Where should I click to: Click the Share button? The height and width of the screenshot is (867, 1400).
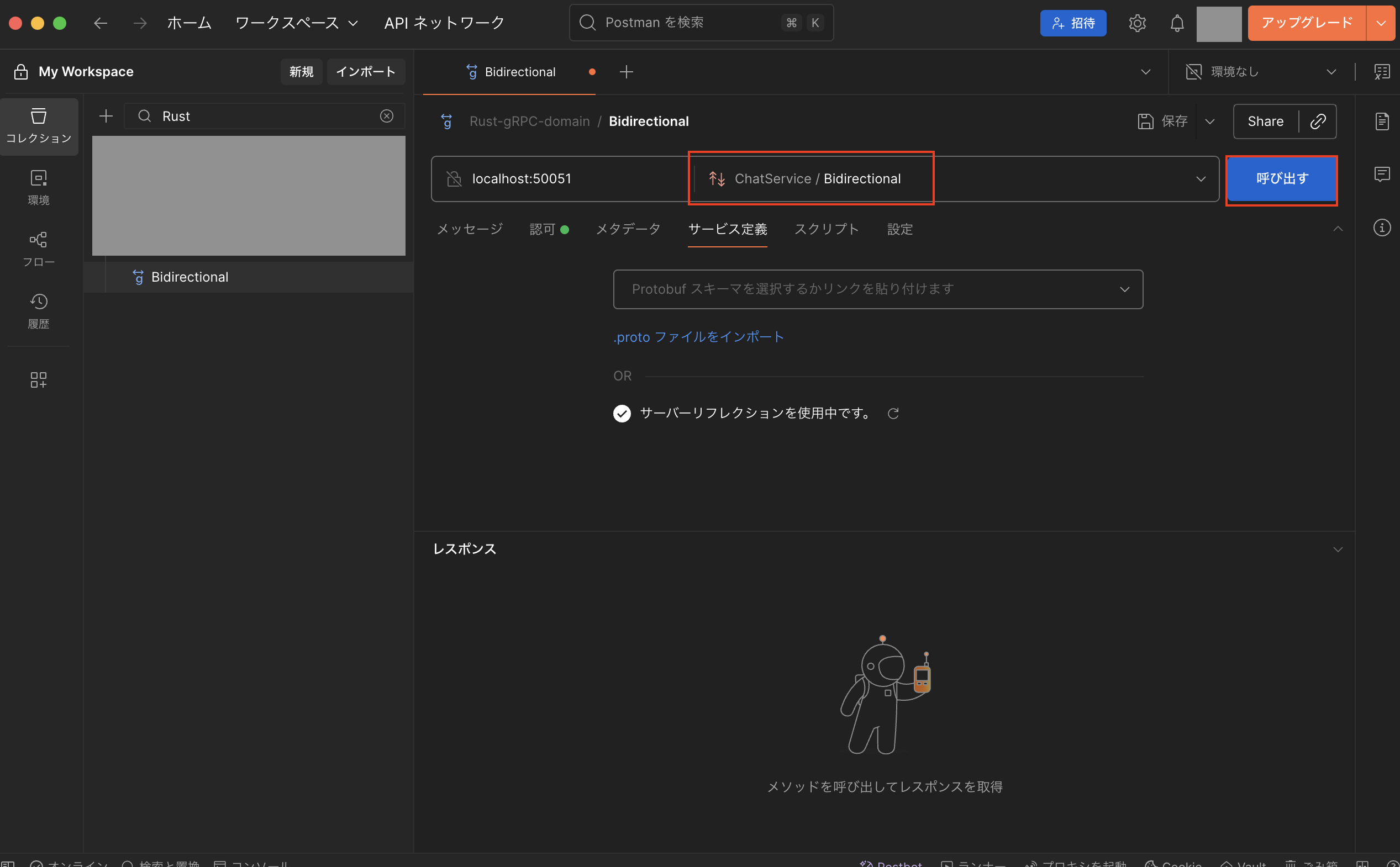pyautogui.click(x=1265, y=121)
